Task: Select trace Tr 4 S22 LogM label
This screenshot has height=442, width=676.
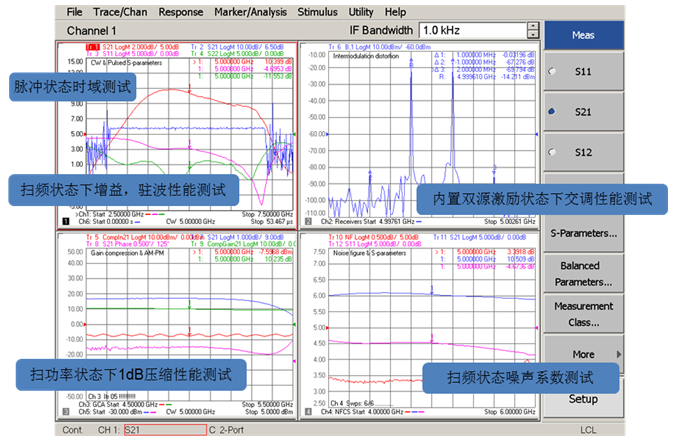Action: (x=237, y=53)
